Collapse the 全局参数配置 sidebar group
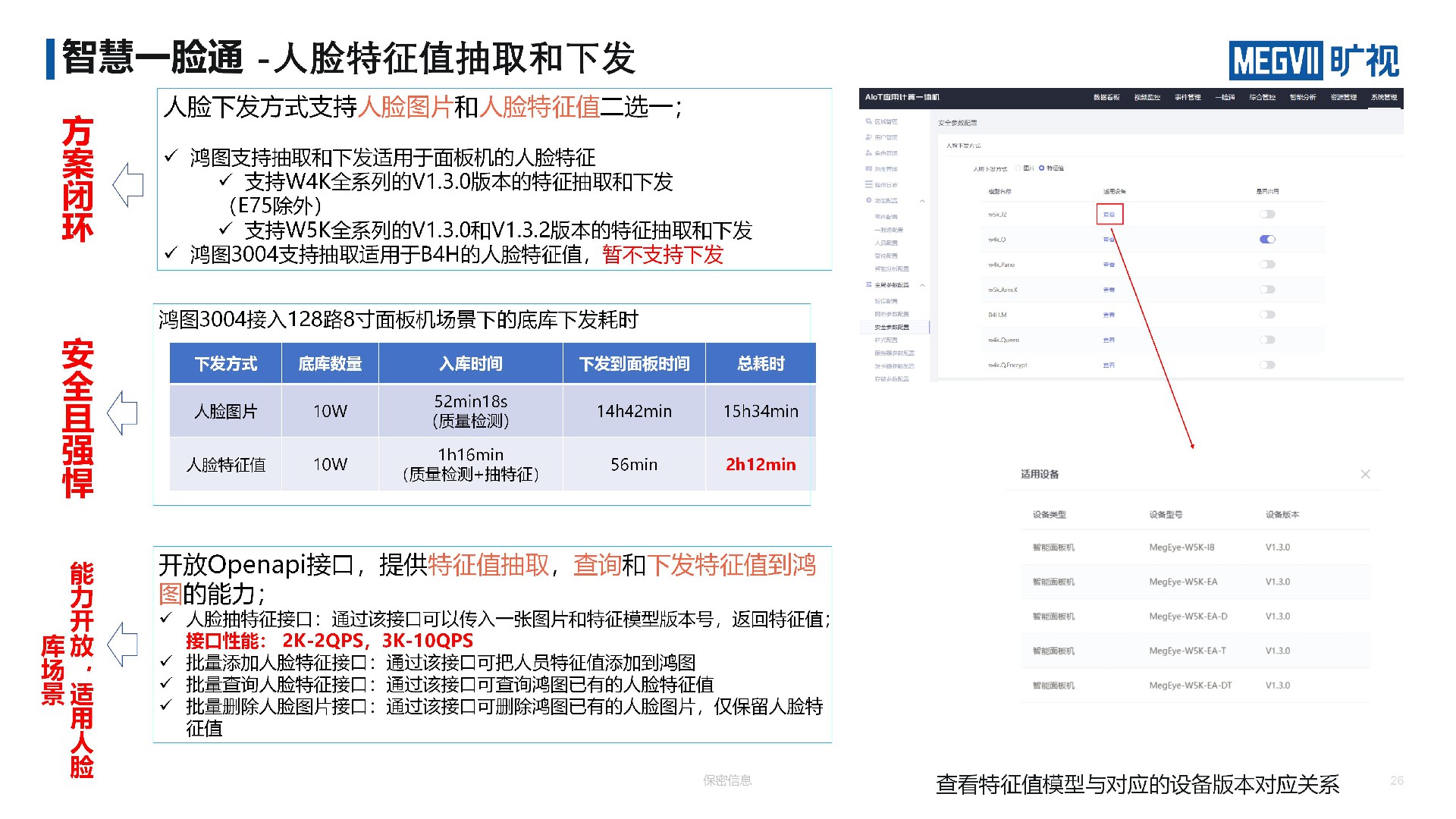The width and height of the screenshot is (1456, 819). tap(922, 285)
